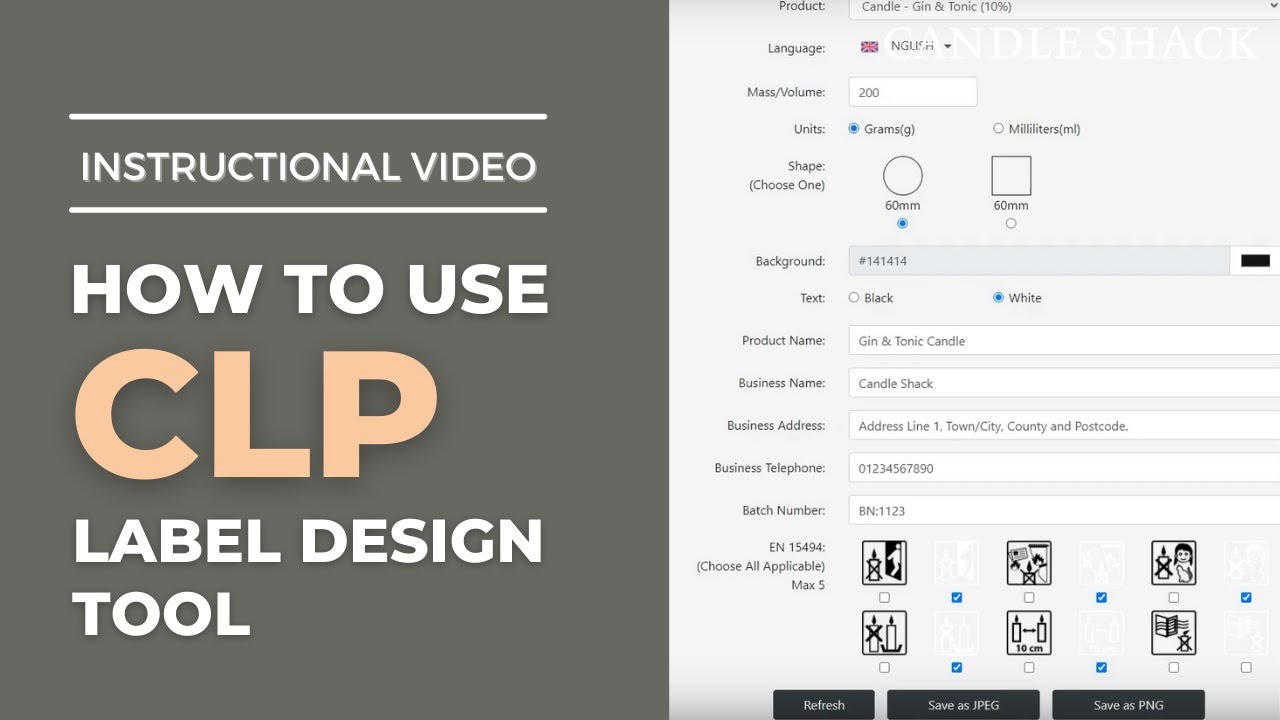Click the white 'keep away from children' pictogram
The width and height of the screenshot is (1280, 720).
click(1246, 563)
